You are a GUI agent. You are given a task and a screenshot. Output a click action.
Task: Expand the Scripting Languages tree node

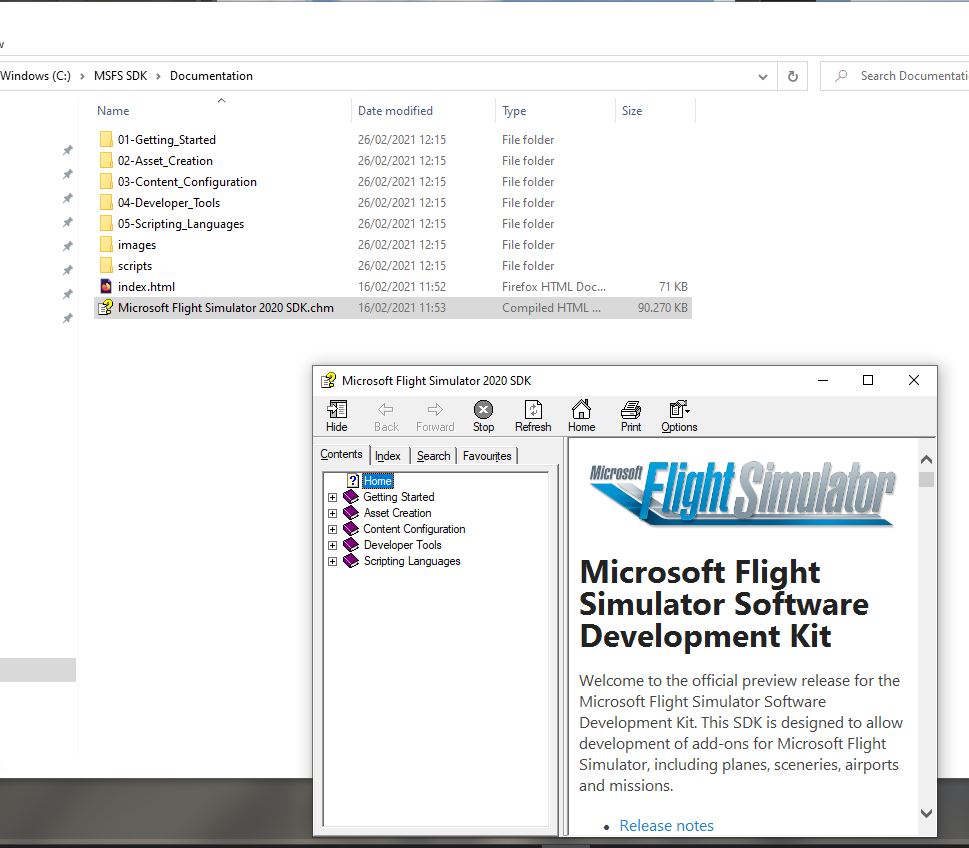332,562
